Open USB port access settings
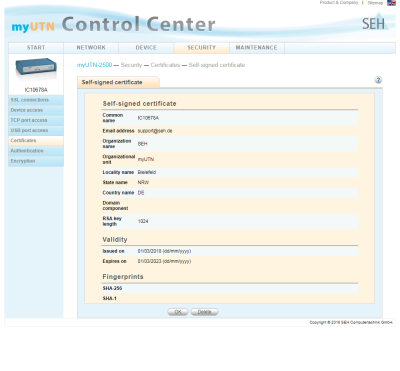Image resolution: width=400 pixels, height=371 pixels. [36, 131]
